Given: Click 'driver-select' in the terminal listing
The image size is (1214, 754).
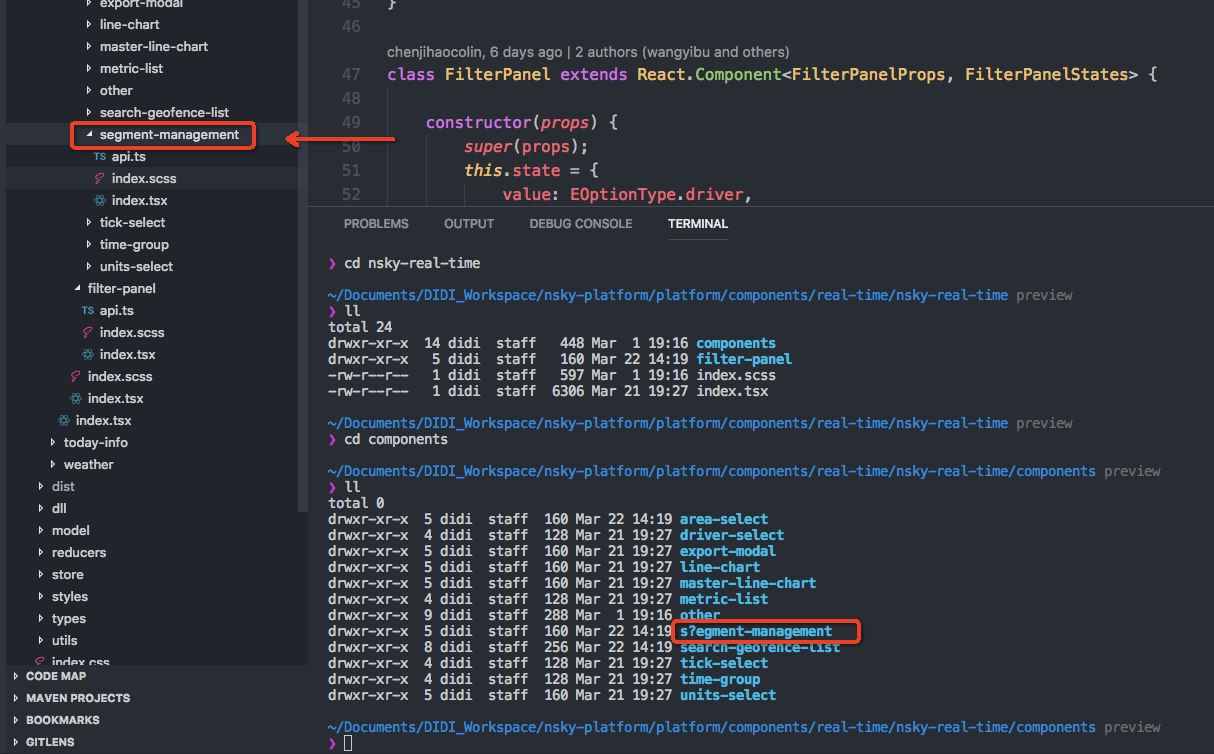Looking at the screenshot, I should click(732, 535).
